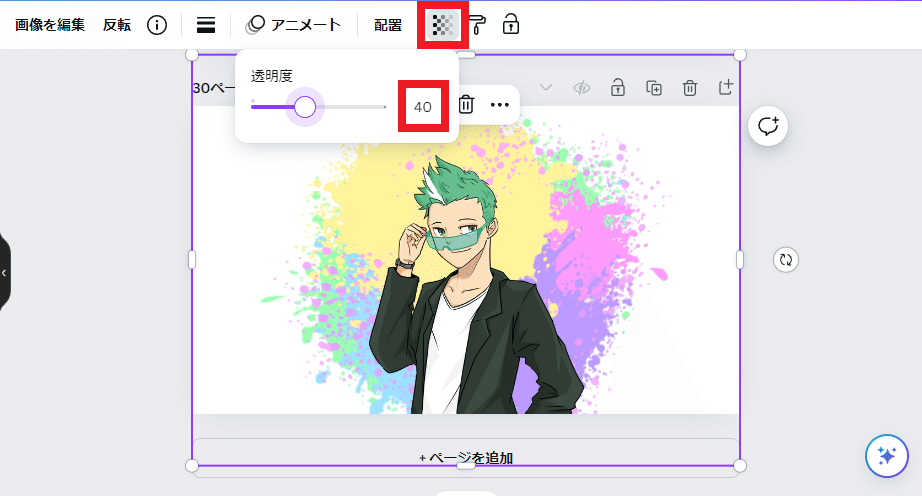This screenshot has height=496, width=922.
Task: Click the 30ページ page title text
Action: click(214, 88)
